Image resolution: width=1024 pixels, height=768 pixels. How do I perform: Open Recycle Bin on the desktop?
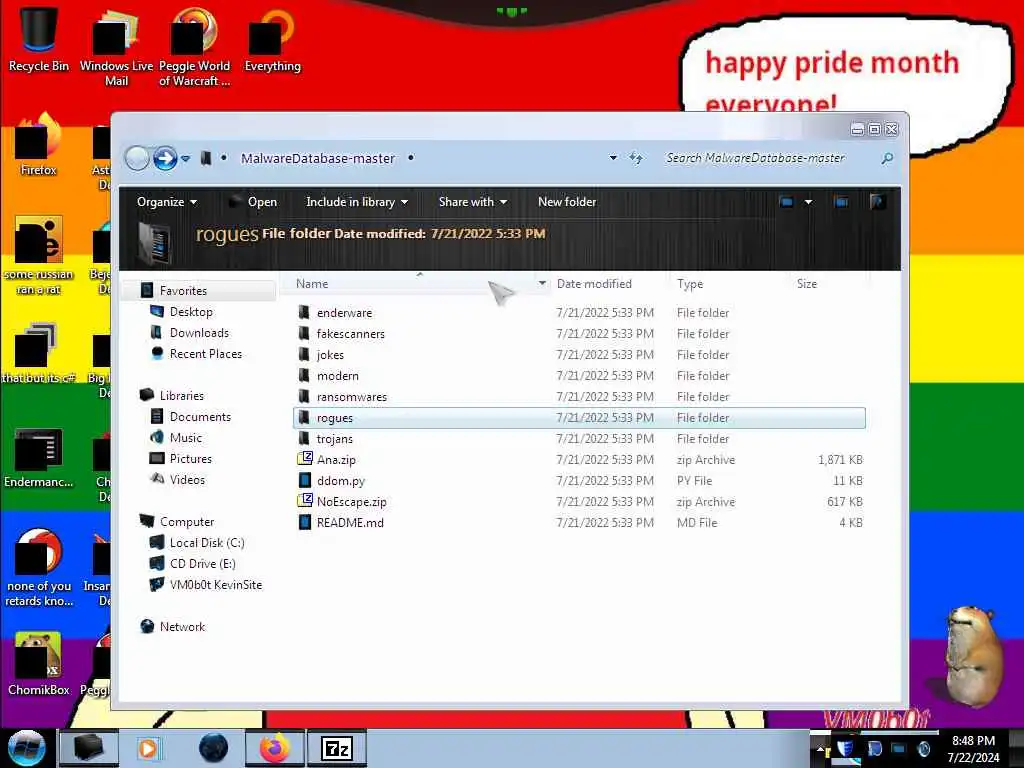tap(39, 39)
